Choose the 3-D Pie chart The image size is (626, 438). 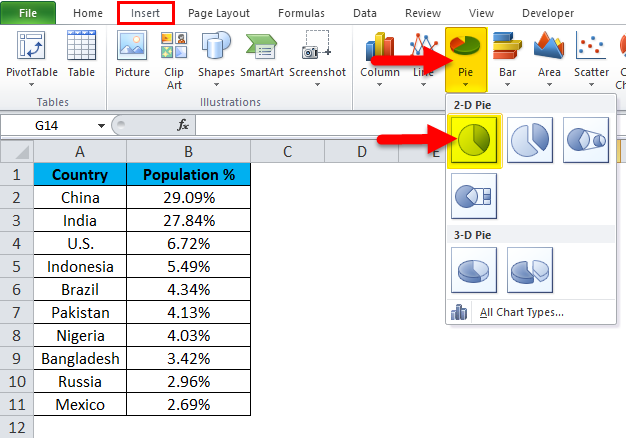[x=474, y=270]
